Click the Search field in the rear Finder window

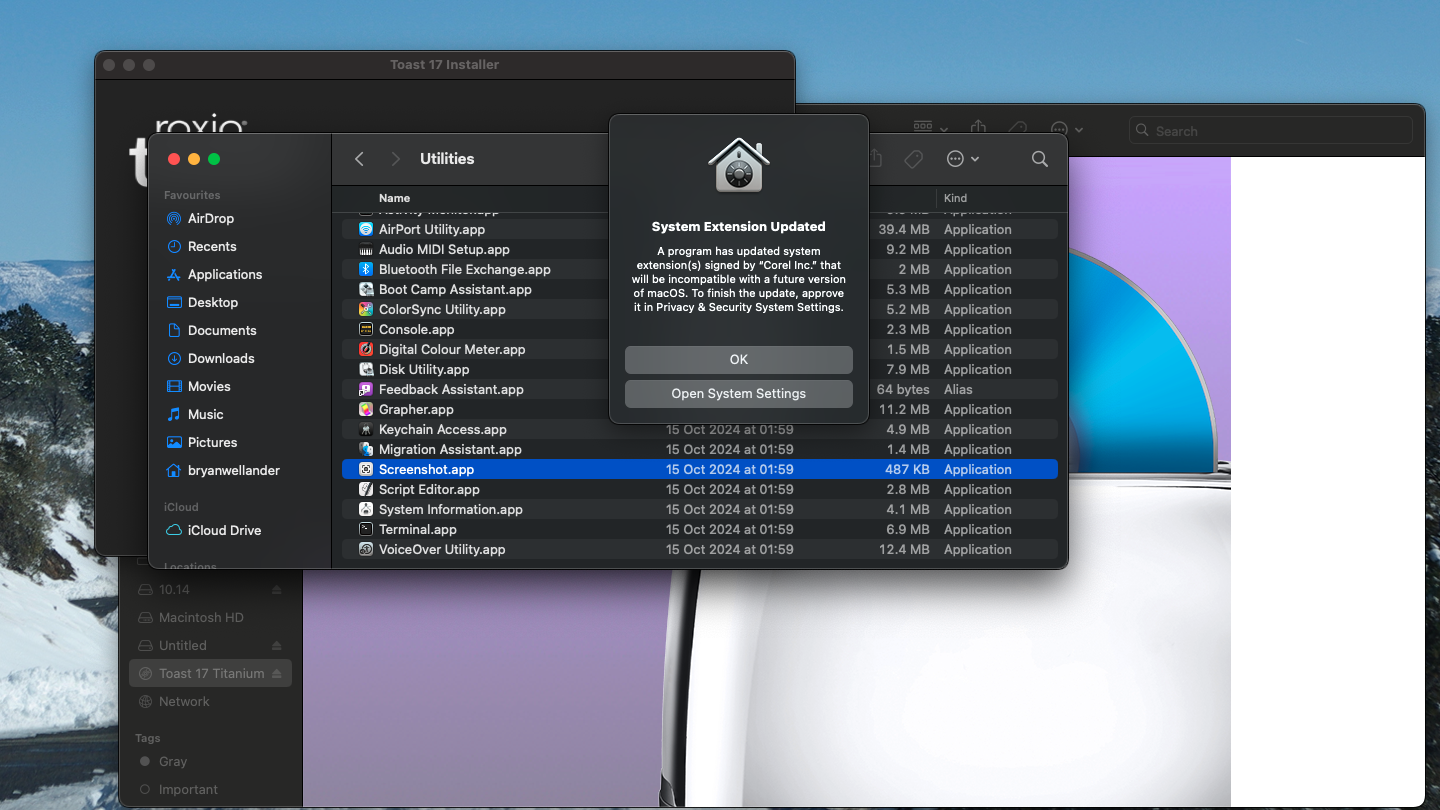1270,130
